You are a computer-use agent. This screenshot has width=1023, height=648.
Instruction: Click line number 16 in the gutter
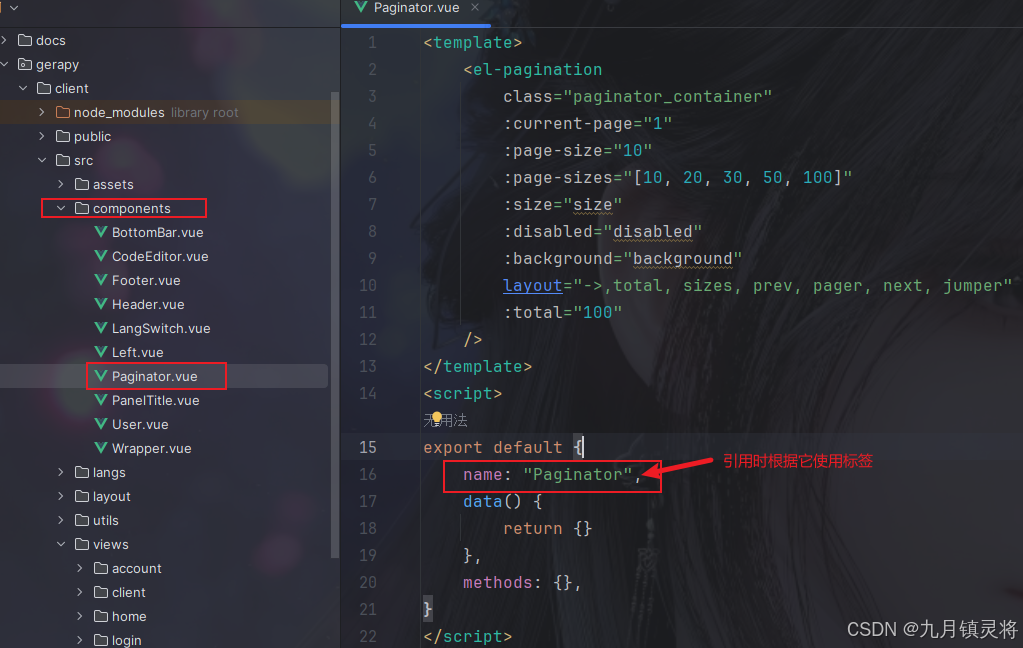(368, 474)
